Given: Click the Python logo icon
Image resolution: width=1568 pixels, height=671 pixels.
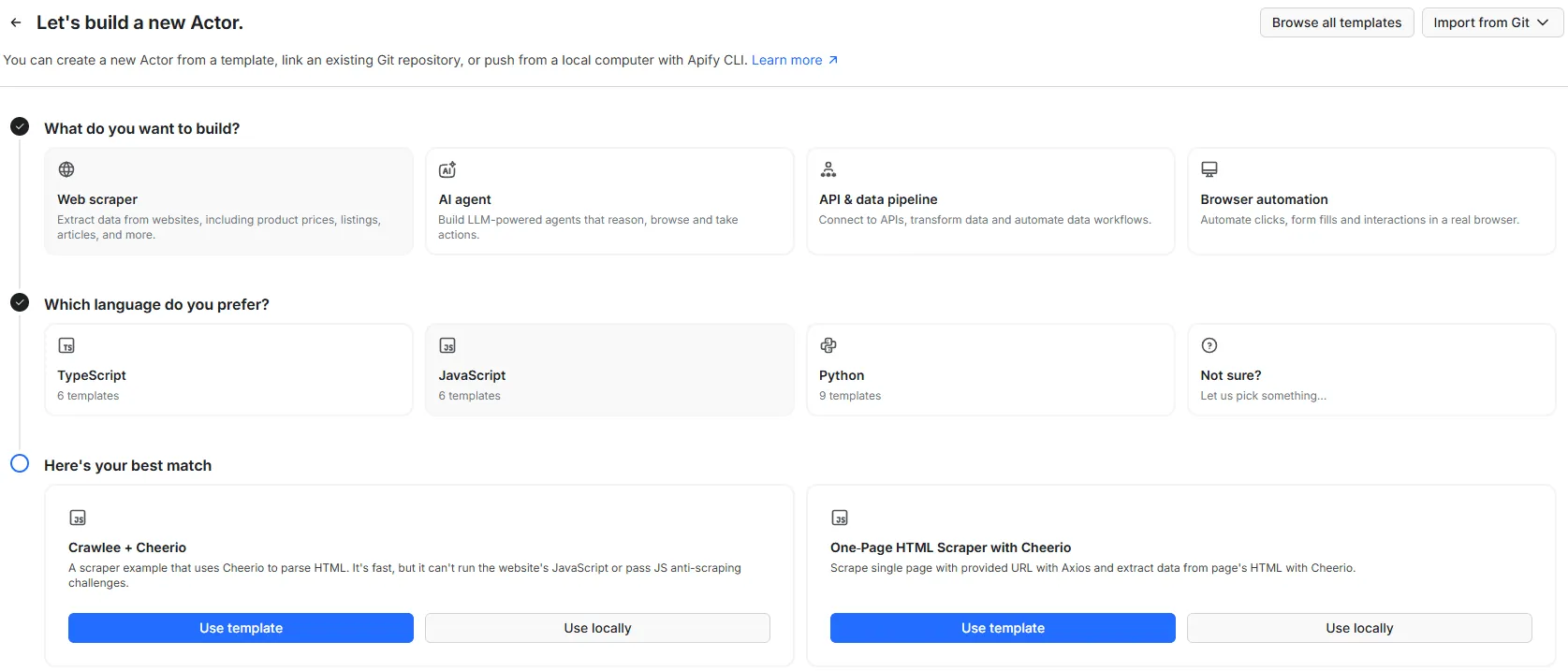Looking at the screenshot, I should [x=828, y=345].
